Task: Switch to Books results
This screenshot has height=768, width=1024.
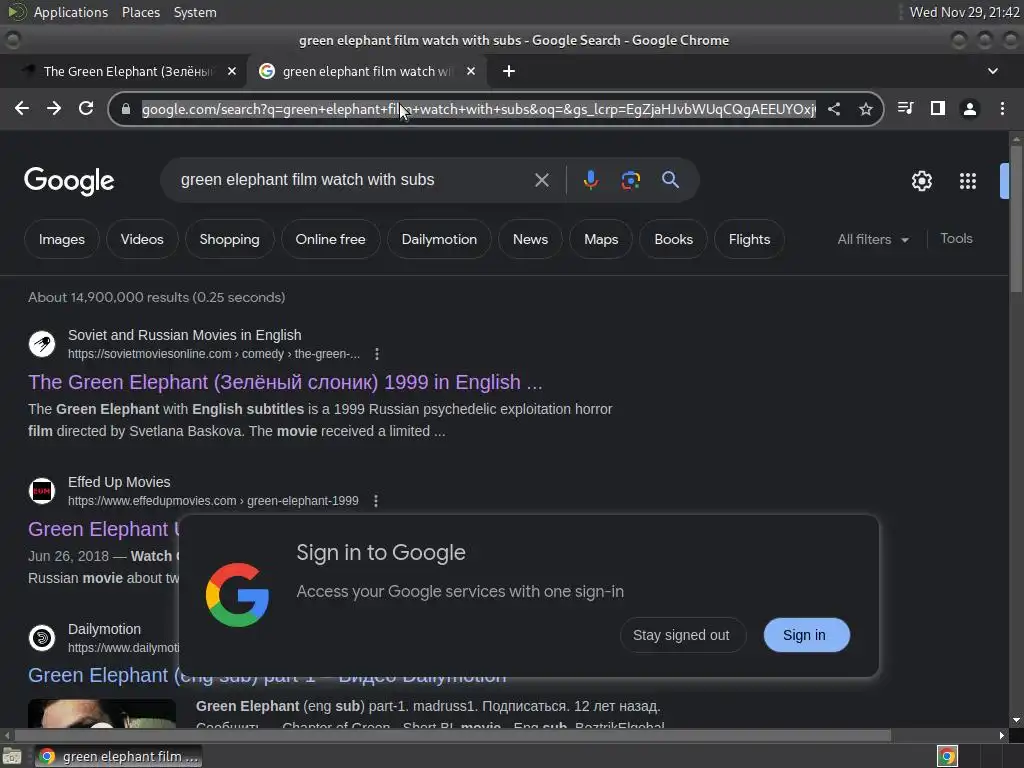Action: pos(673,239)
